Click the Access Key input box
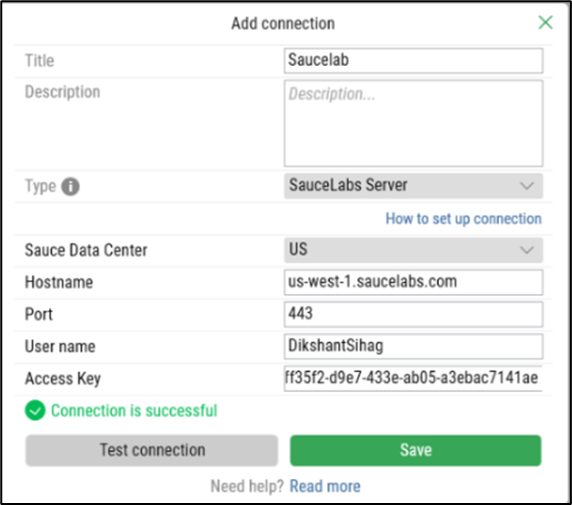Screen dimensions: 572x505 [413, 378]
